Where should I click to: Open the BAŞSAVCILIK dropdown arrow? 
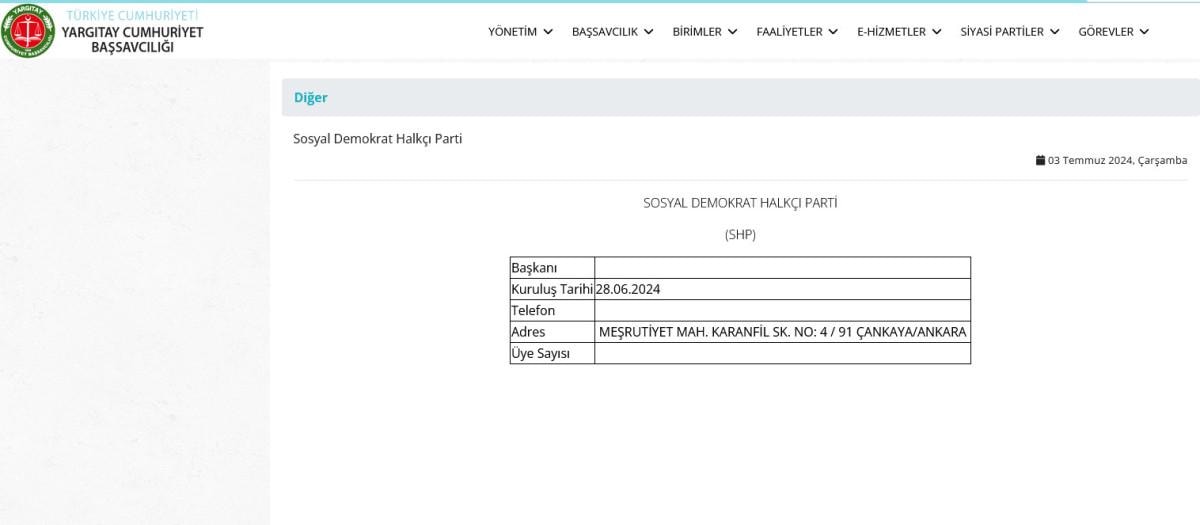coord(648,32)
